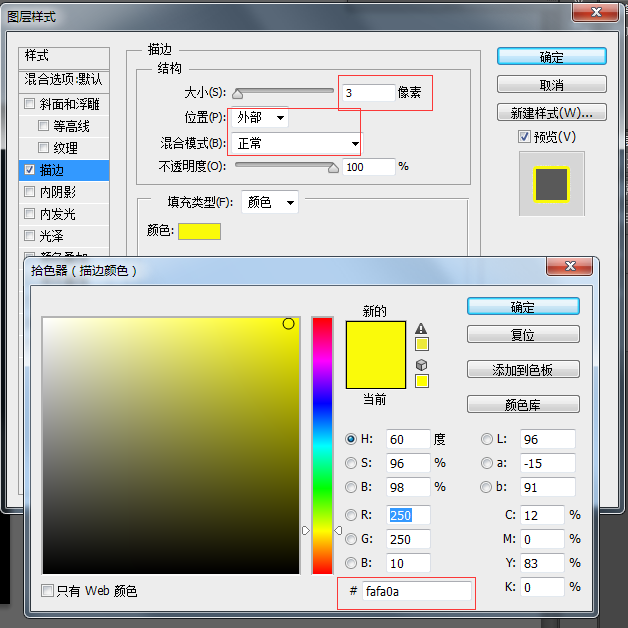Open the 颜色库 color libraries button
This screenshot has width=628, height=628.
523,404
